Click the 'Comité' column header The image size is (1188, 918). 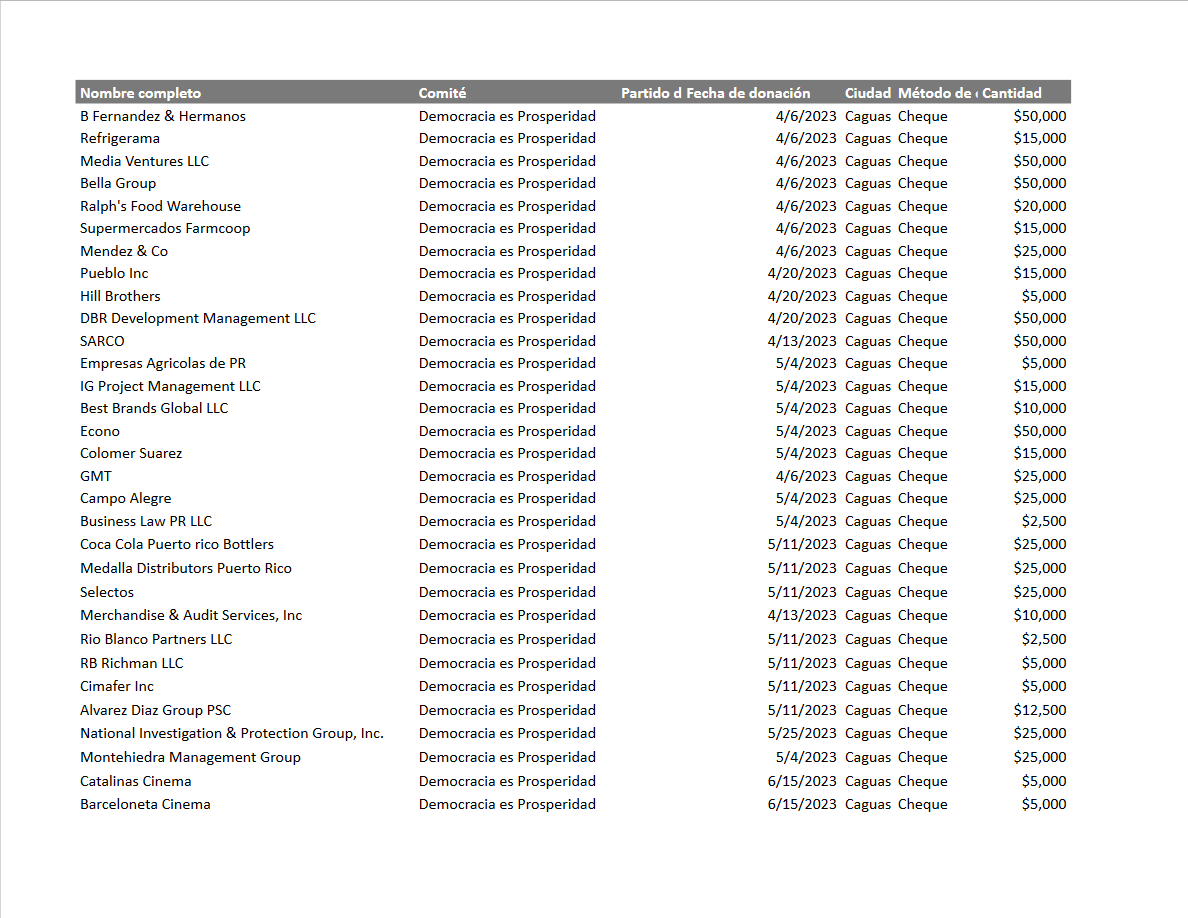pyautogui.click(x=442, y=93)
